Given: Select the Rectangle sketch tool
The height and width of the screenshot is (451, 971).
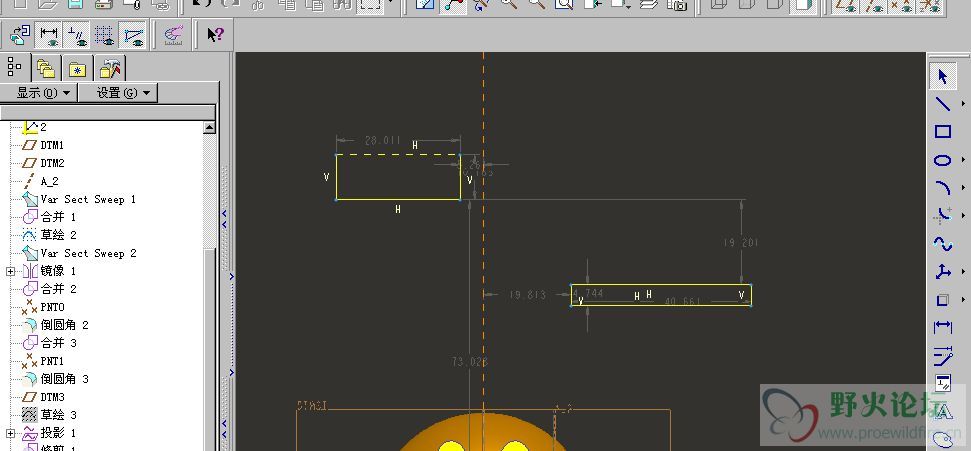Looking at the screenshot, I should click(x=943, y=131).
